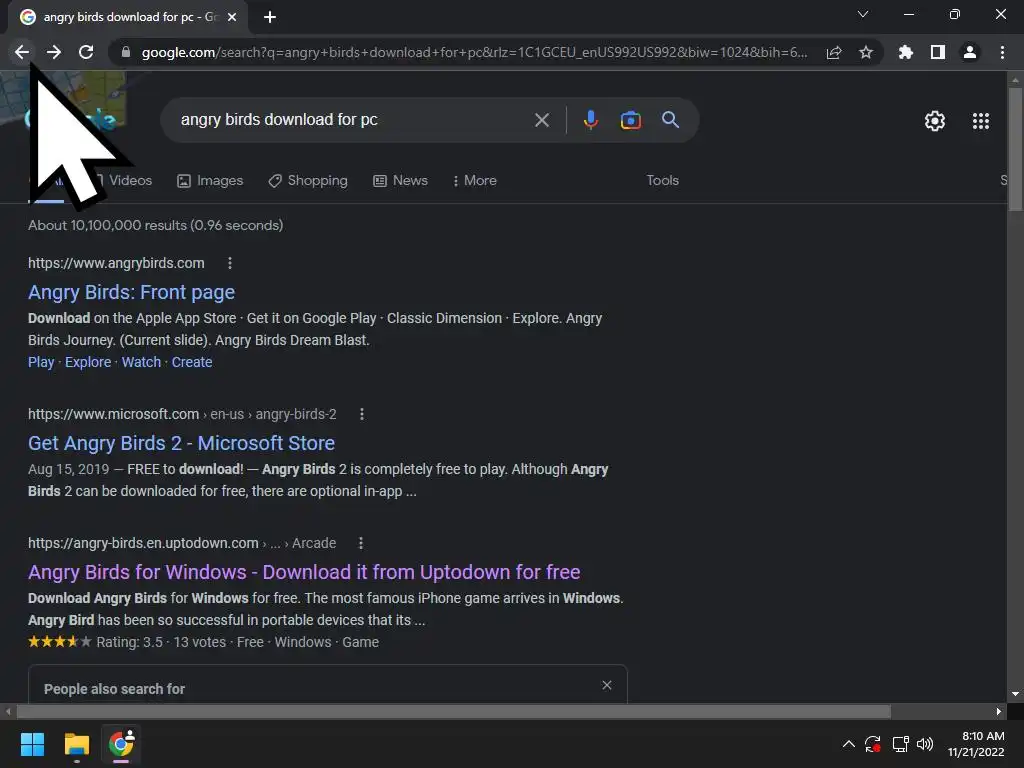The image size is (1024, 768).
Task: Click the vertical scrollbar down arrow
Action: point(1015,694)
